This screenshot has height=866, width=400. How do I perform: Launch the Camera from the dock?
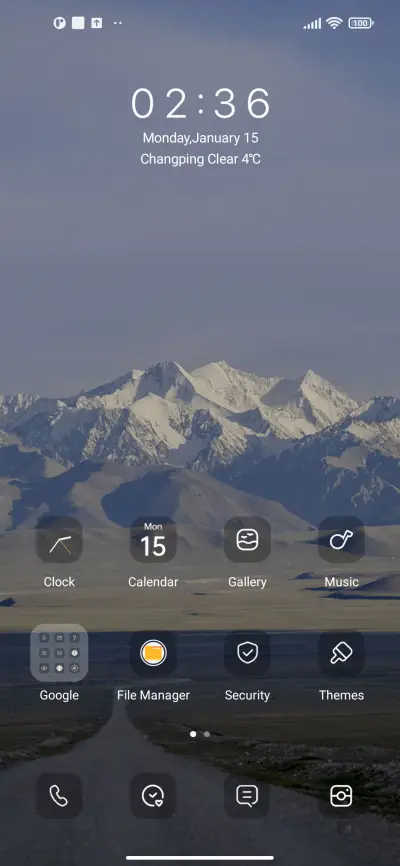pyautogui.click(x=341, y=796)
